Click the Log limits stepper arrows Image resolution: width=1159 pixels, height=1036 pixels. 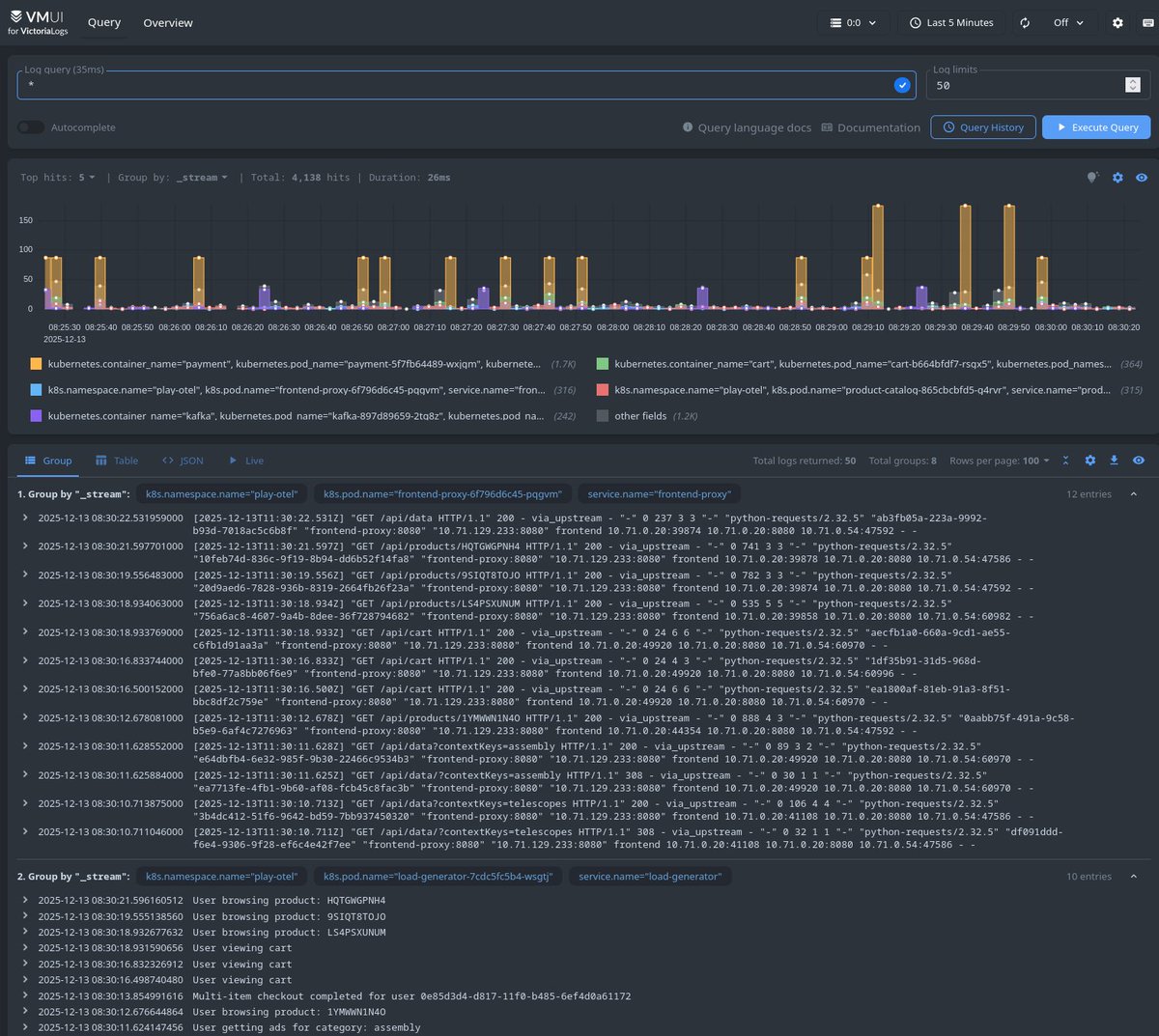tap(1133, 85)
